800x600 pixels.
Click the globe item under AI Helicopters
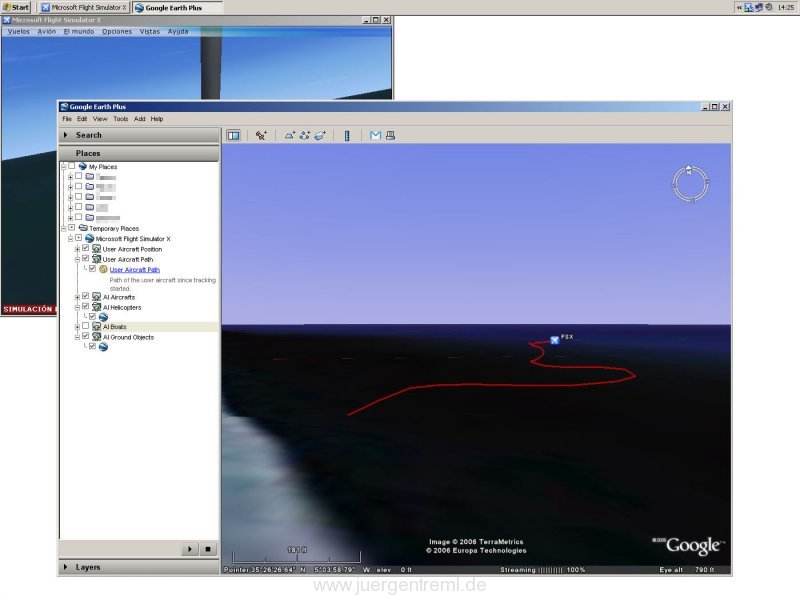[x=104, y=317]
